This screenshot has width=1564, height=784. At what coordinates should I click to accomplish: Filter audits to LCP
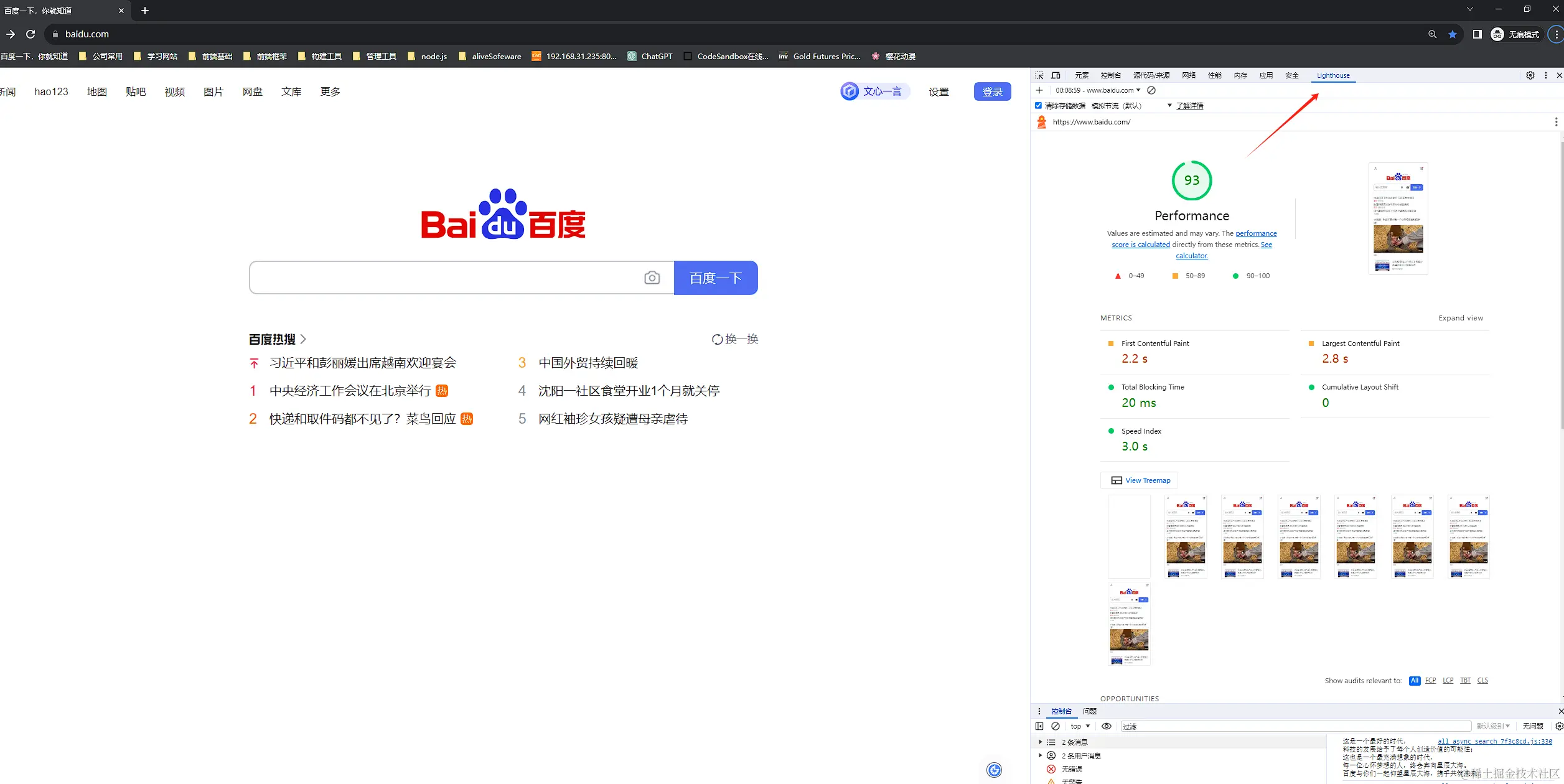coord(1448,681)
